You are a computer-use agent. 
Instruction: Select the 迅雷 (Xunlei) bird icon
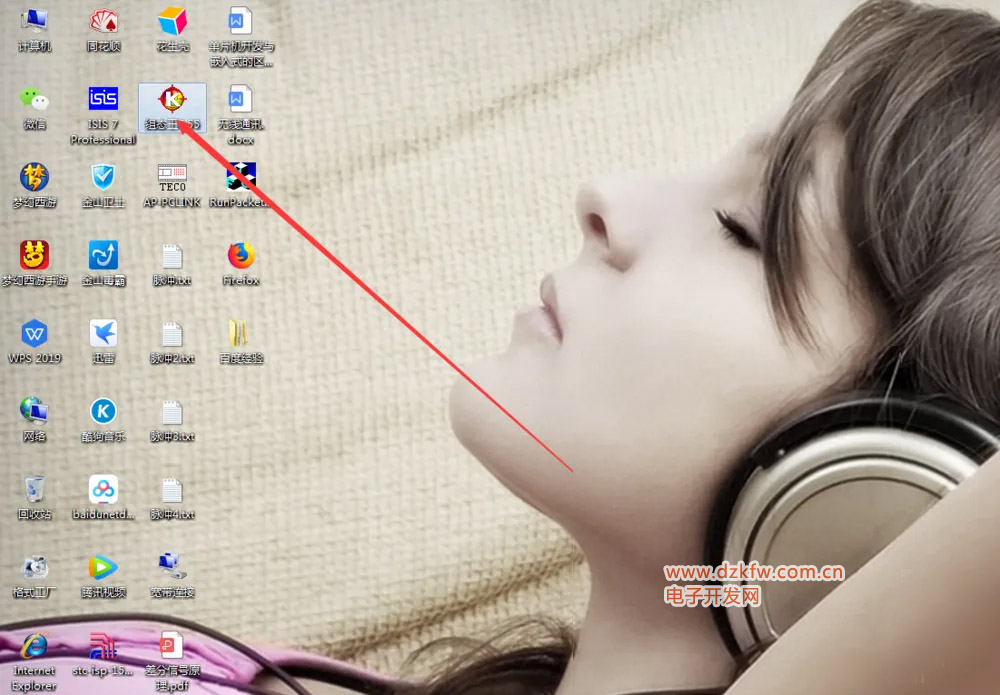tap(103, 334)
